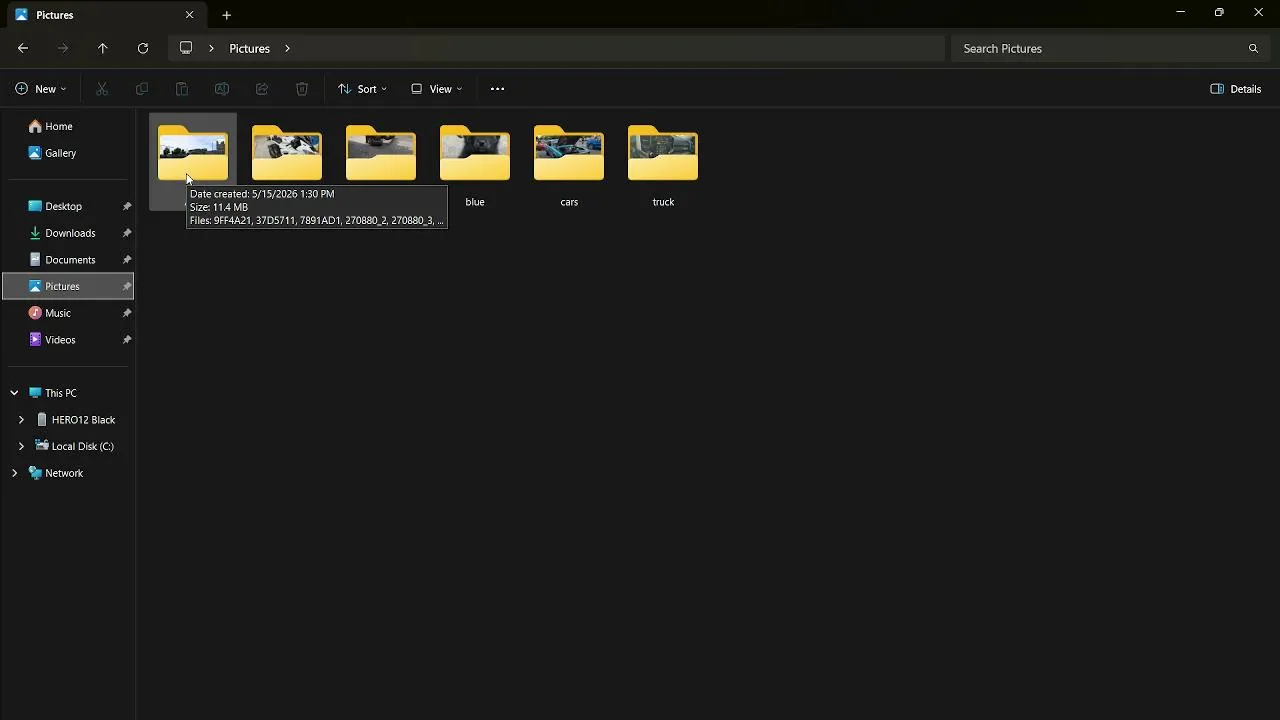This screenshot has width=1280, height=720.
Task: Minimize the File Explorer window
Action: [1181, 12]
